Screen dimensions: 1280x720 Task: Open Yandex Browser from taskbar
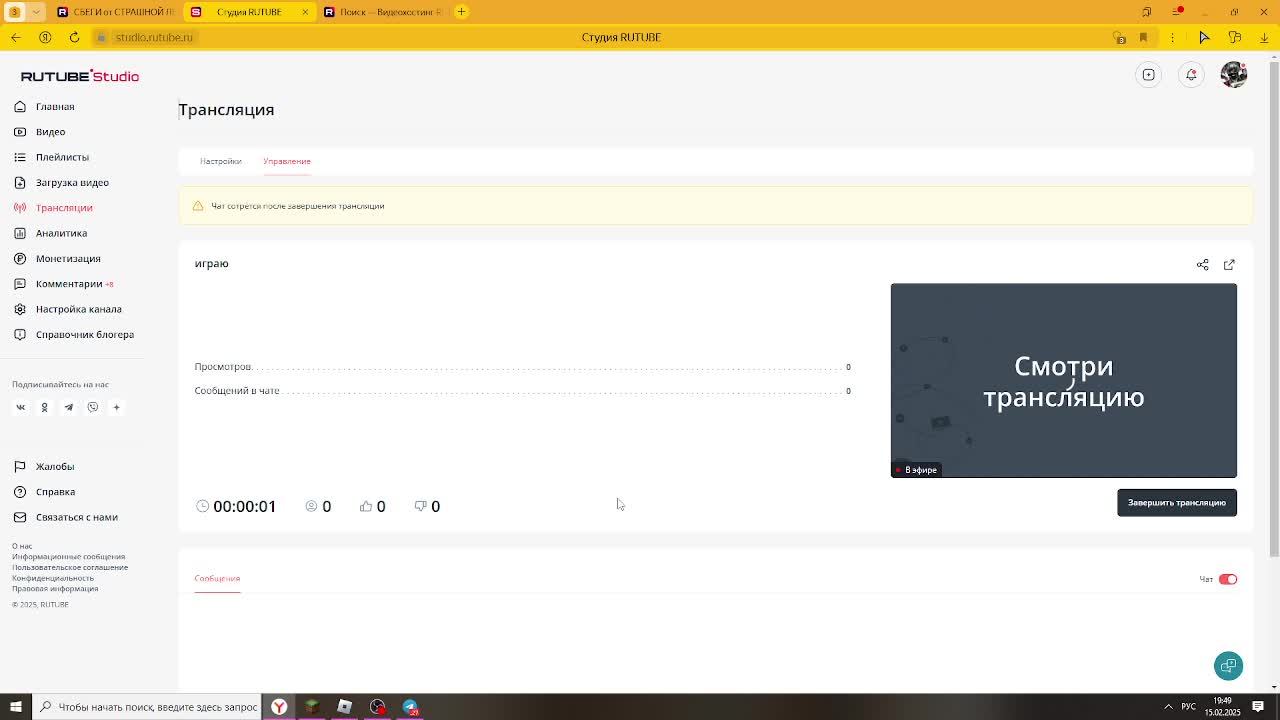pos(279,707)
